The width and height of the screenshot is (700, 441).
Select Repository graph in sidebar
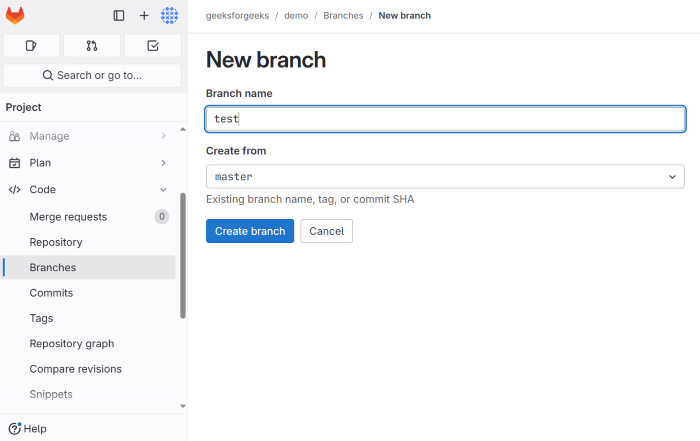click(72, 343)
